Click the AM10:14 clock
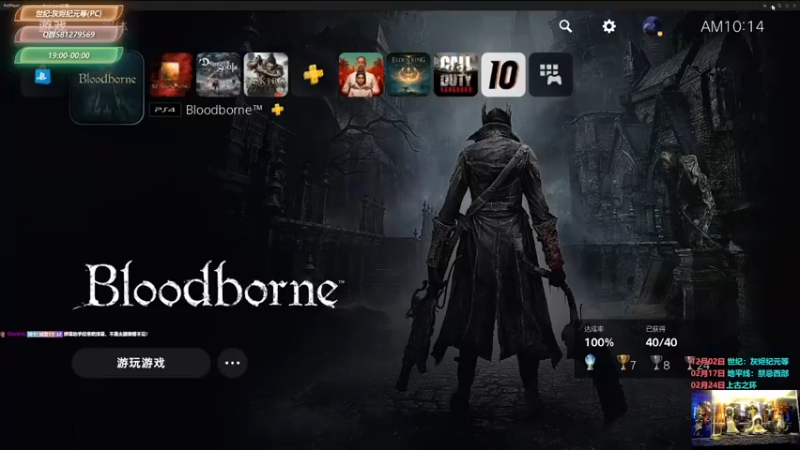The image size is (800, 450). [732, 27]
